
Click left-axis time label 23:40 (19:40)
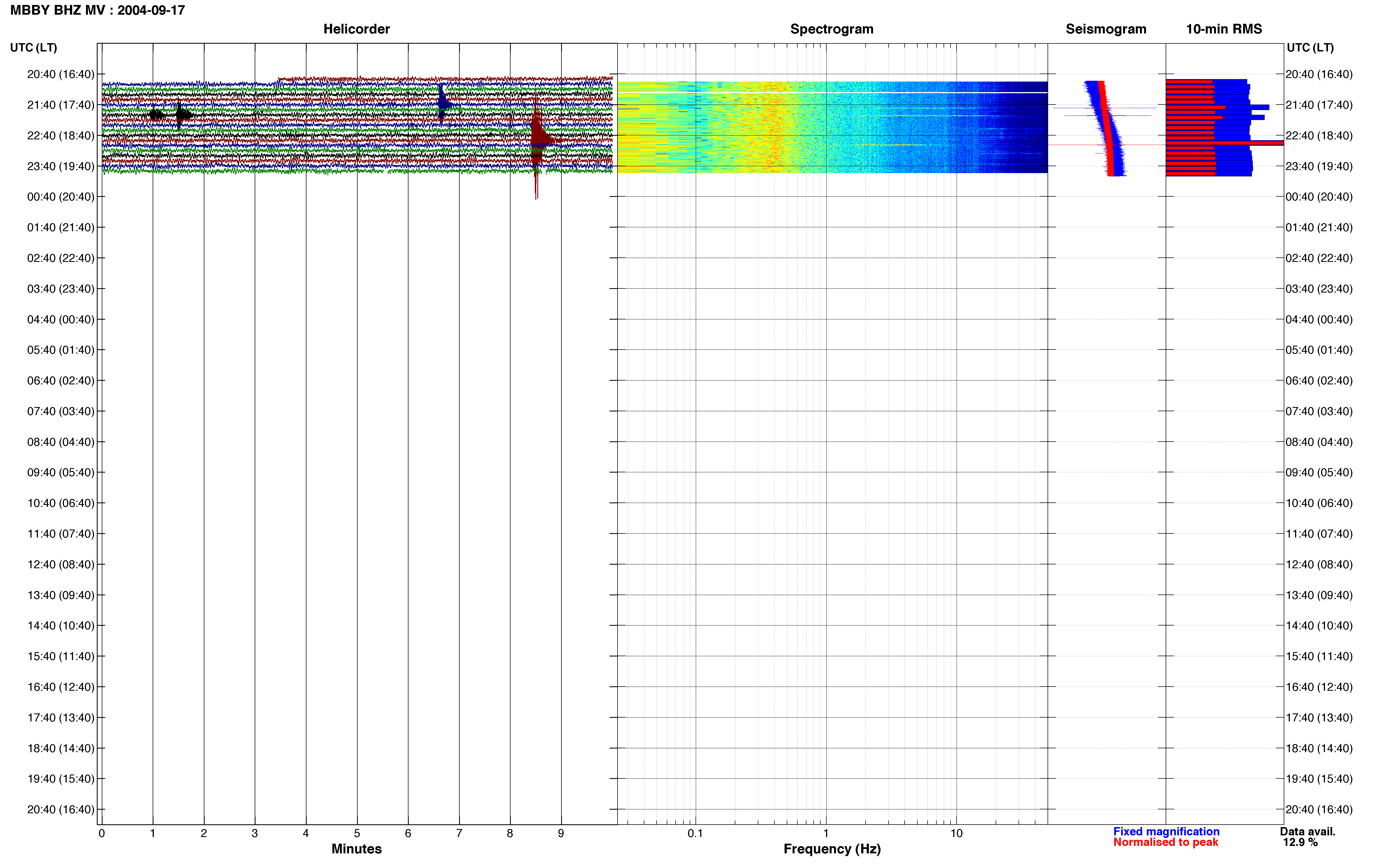point(61,166)
